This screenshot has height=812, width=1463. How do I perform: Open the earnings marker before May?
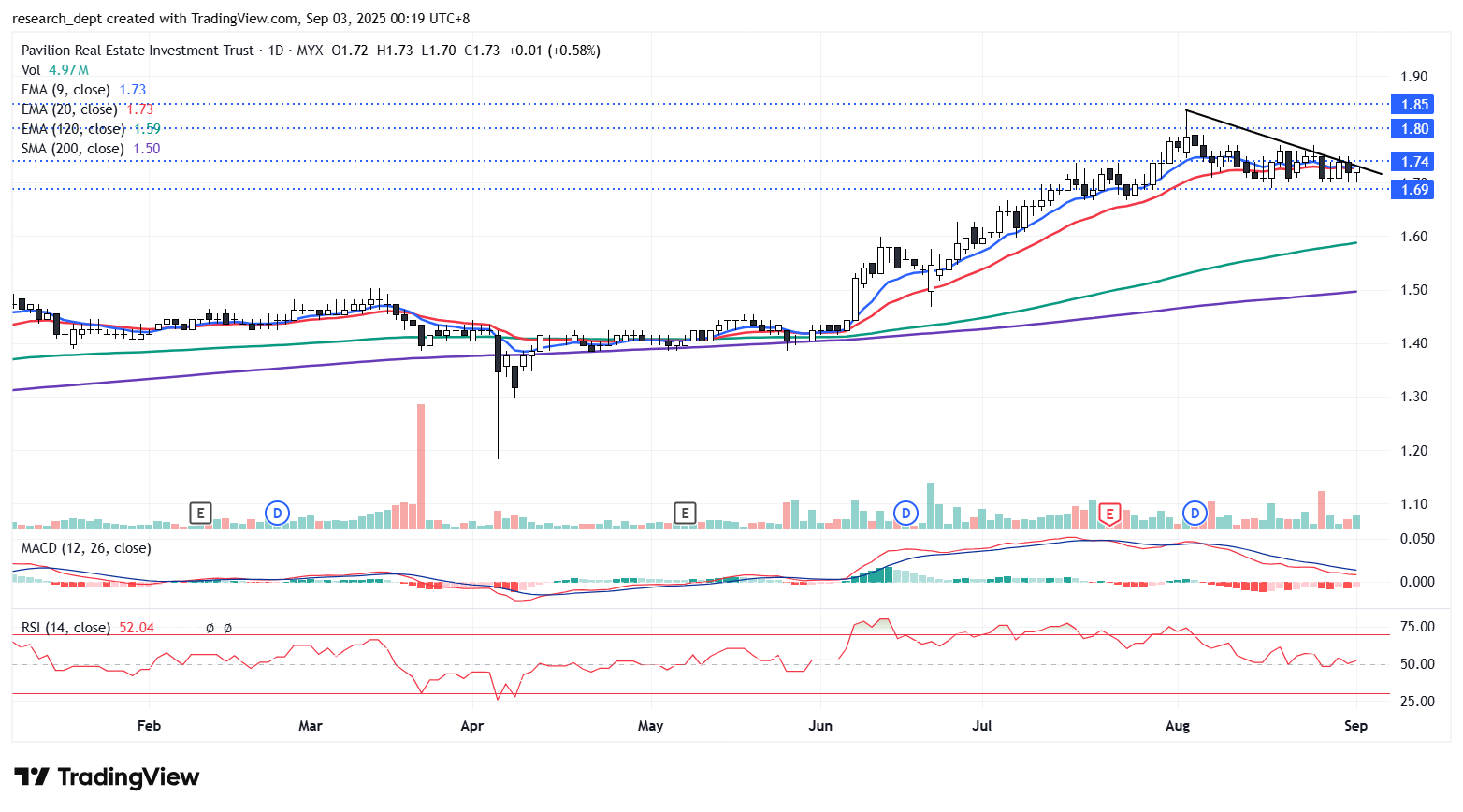pos(685,513)
